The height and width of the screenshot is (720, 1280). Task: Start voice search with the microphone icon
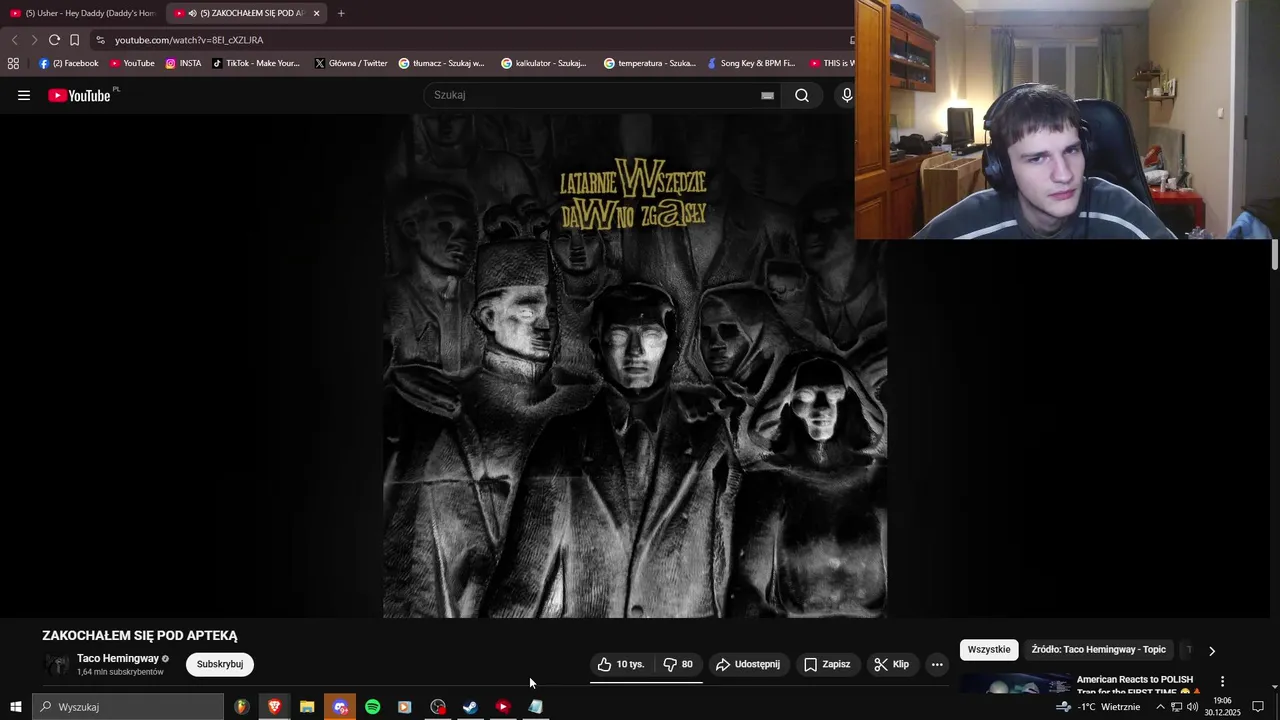[847, 95]
